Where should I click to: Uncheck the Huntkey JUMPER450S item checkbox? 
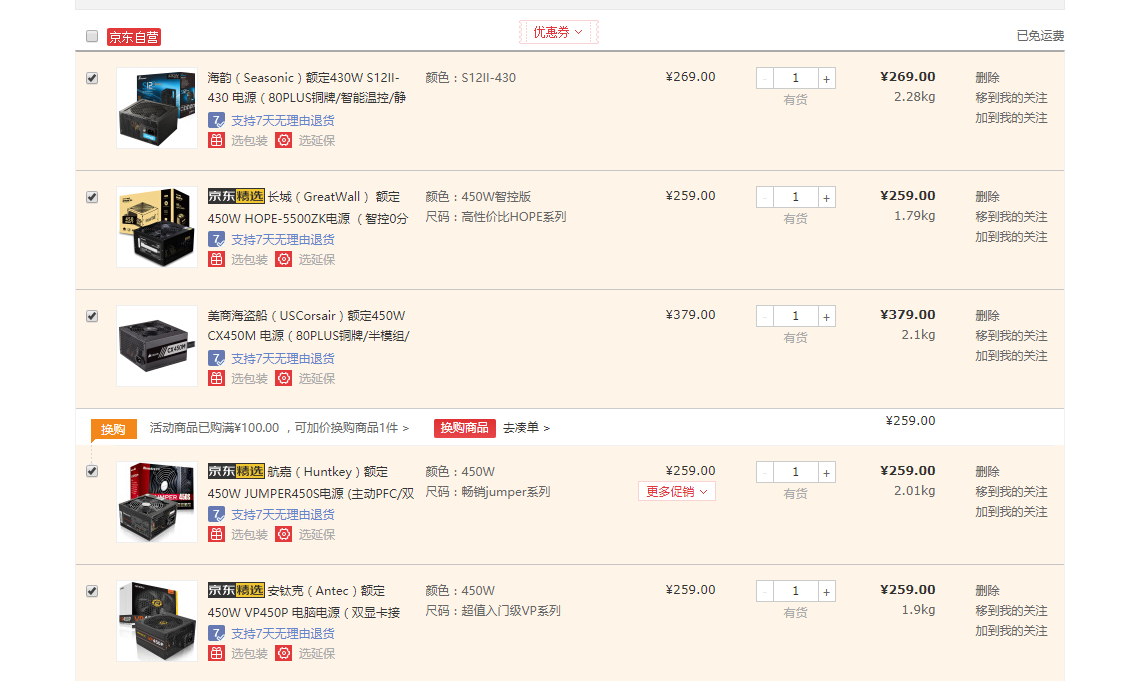tap(92, 471)
